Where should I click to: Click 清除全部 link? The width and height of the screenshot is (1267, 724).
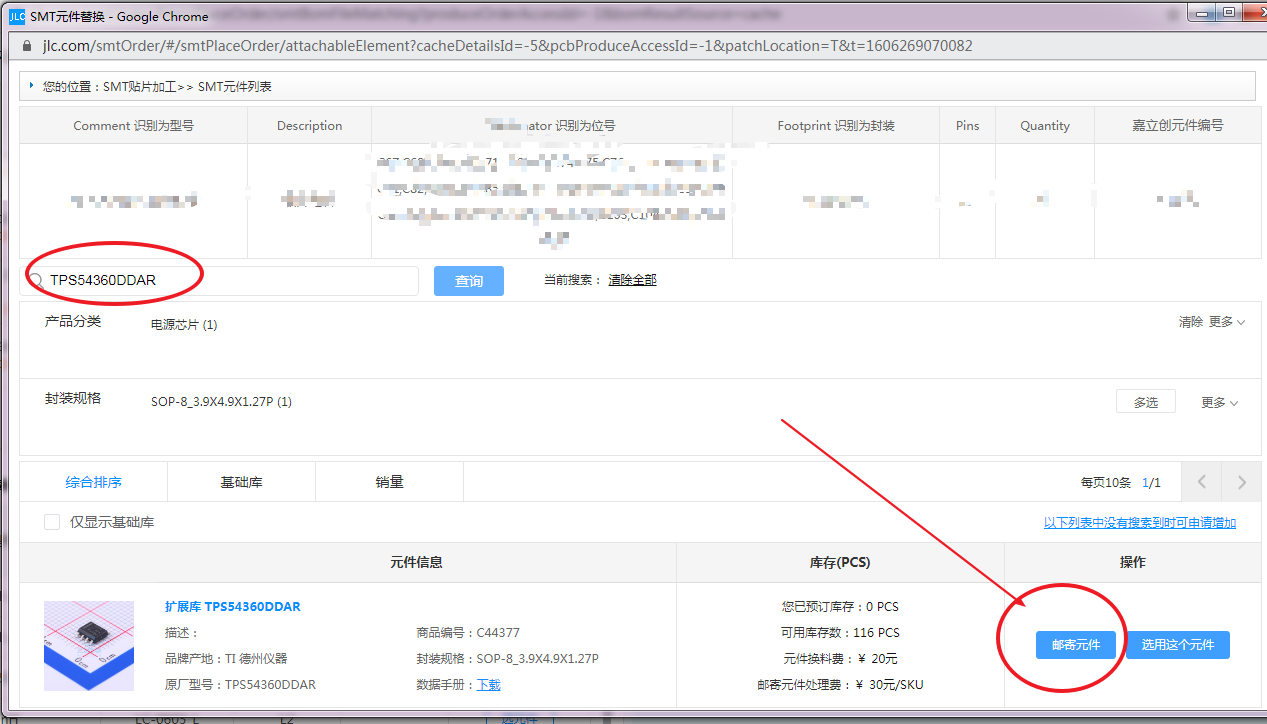pyautogui.click(x=632, y=280)
